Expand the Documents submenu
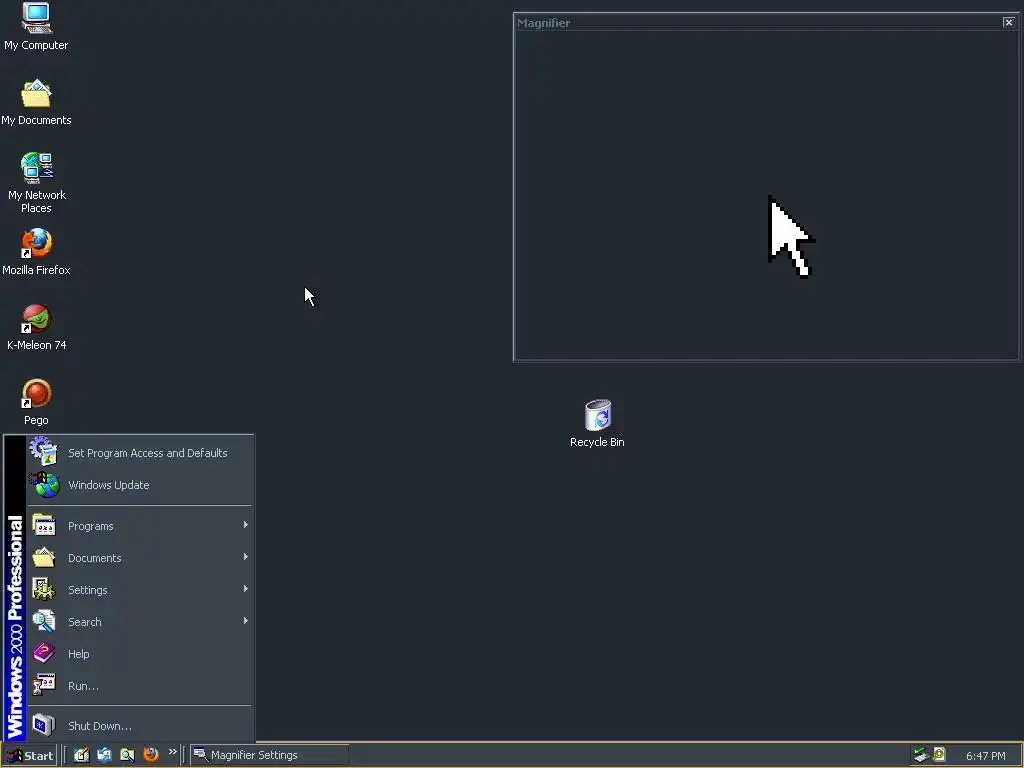Screen dimensions: 1024x768 (139, 558)
